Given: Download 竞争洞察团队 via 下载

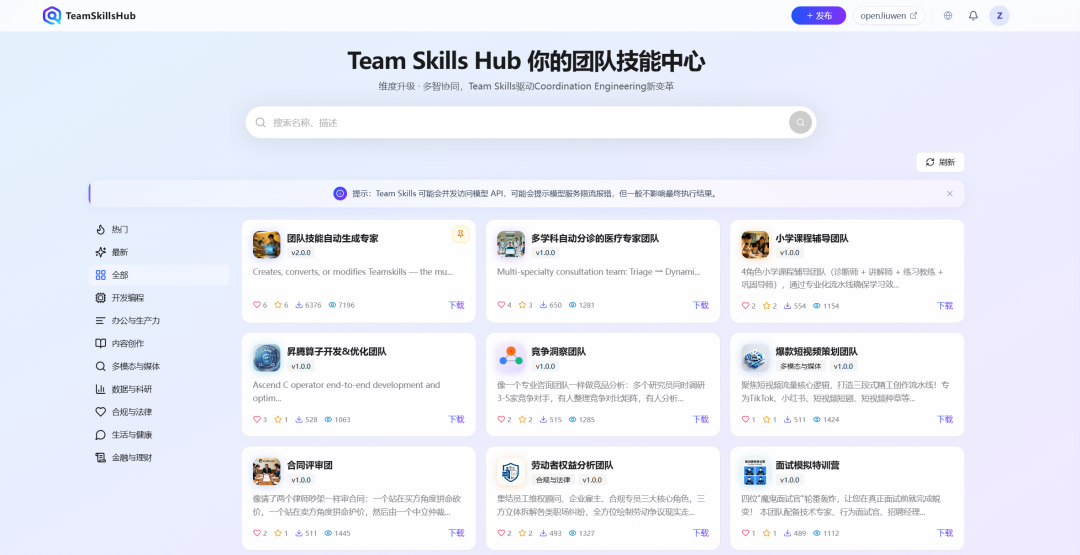Looking at the screenshot, I should (x=700, y=419).
